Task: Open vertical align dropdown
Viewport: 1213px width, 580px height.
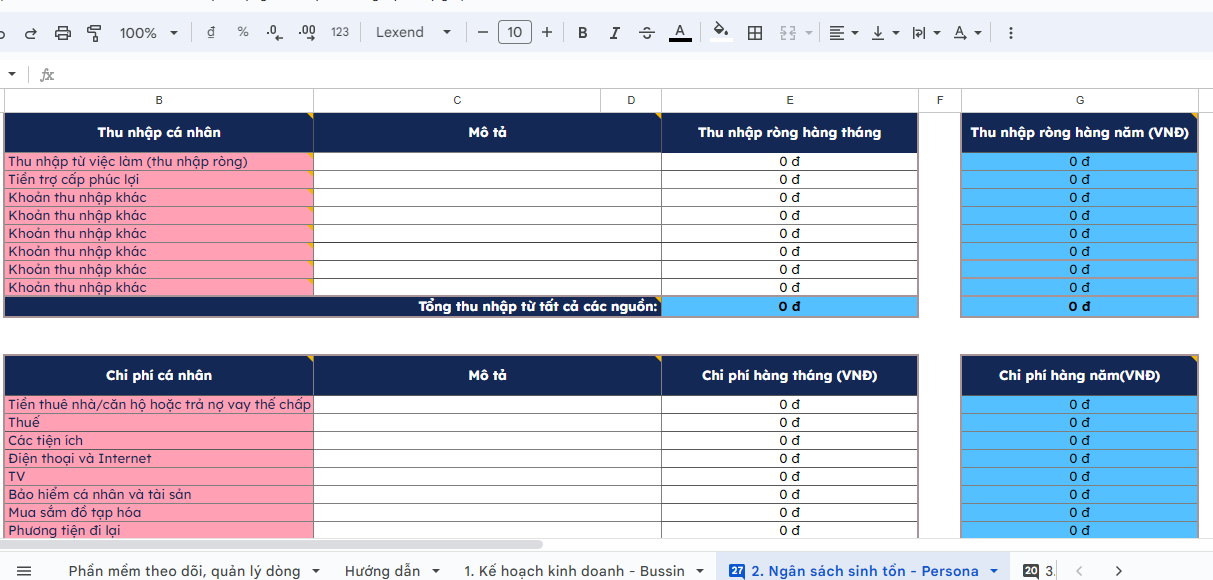Action: point(885,33)
